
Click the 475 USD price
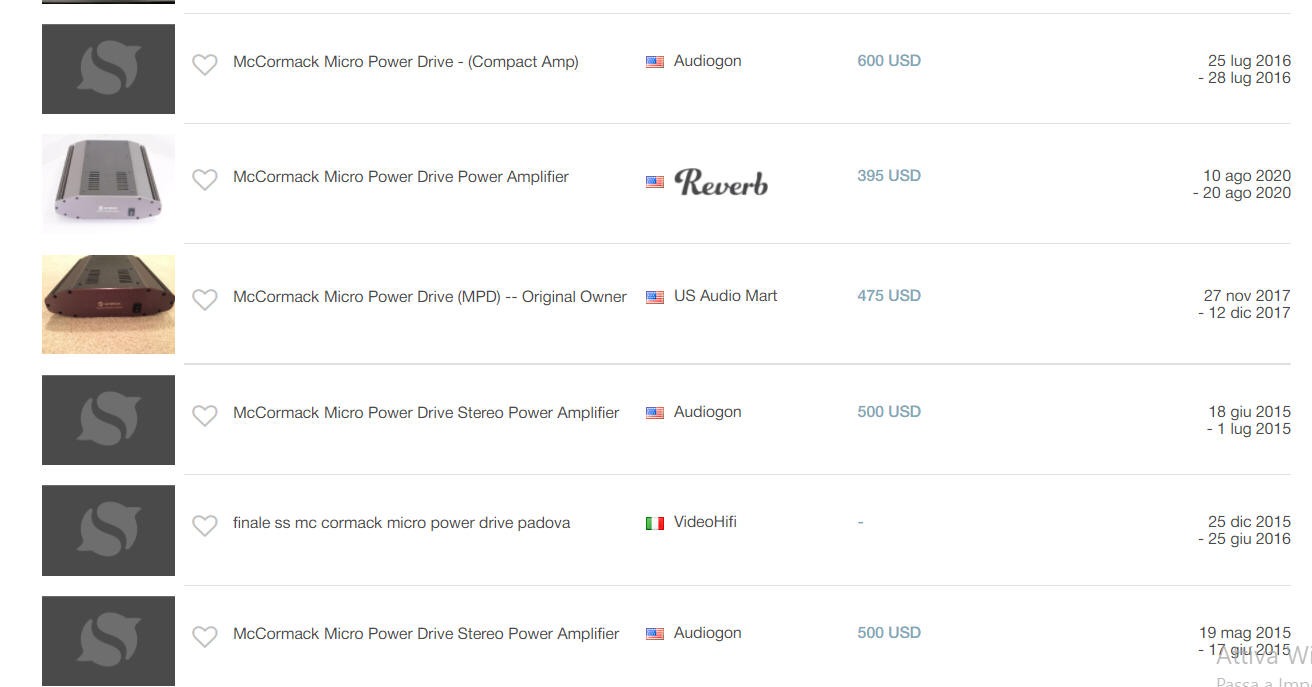pyautogui.click(x=888, y=296)
